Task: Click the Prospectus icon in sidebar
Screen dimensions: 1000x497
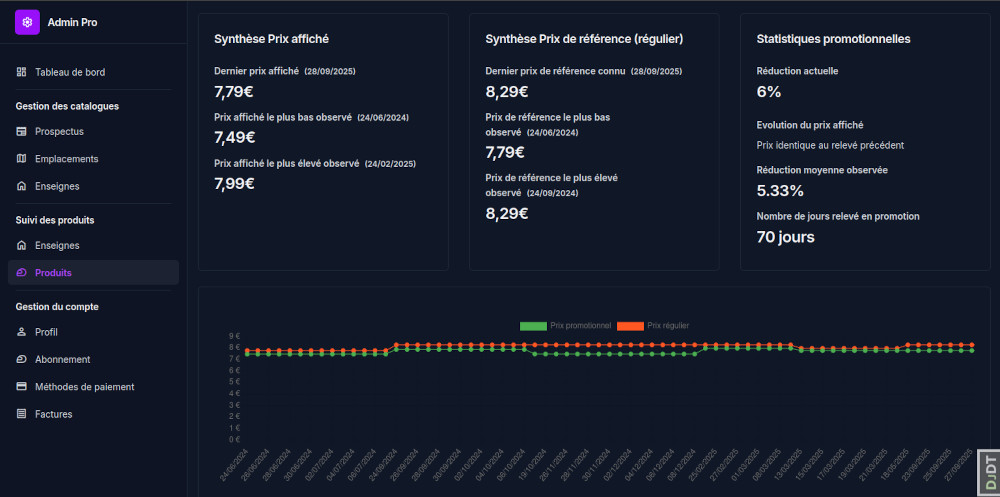Action: click(x=22, y=131)
